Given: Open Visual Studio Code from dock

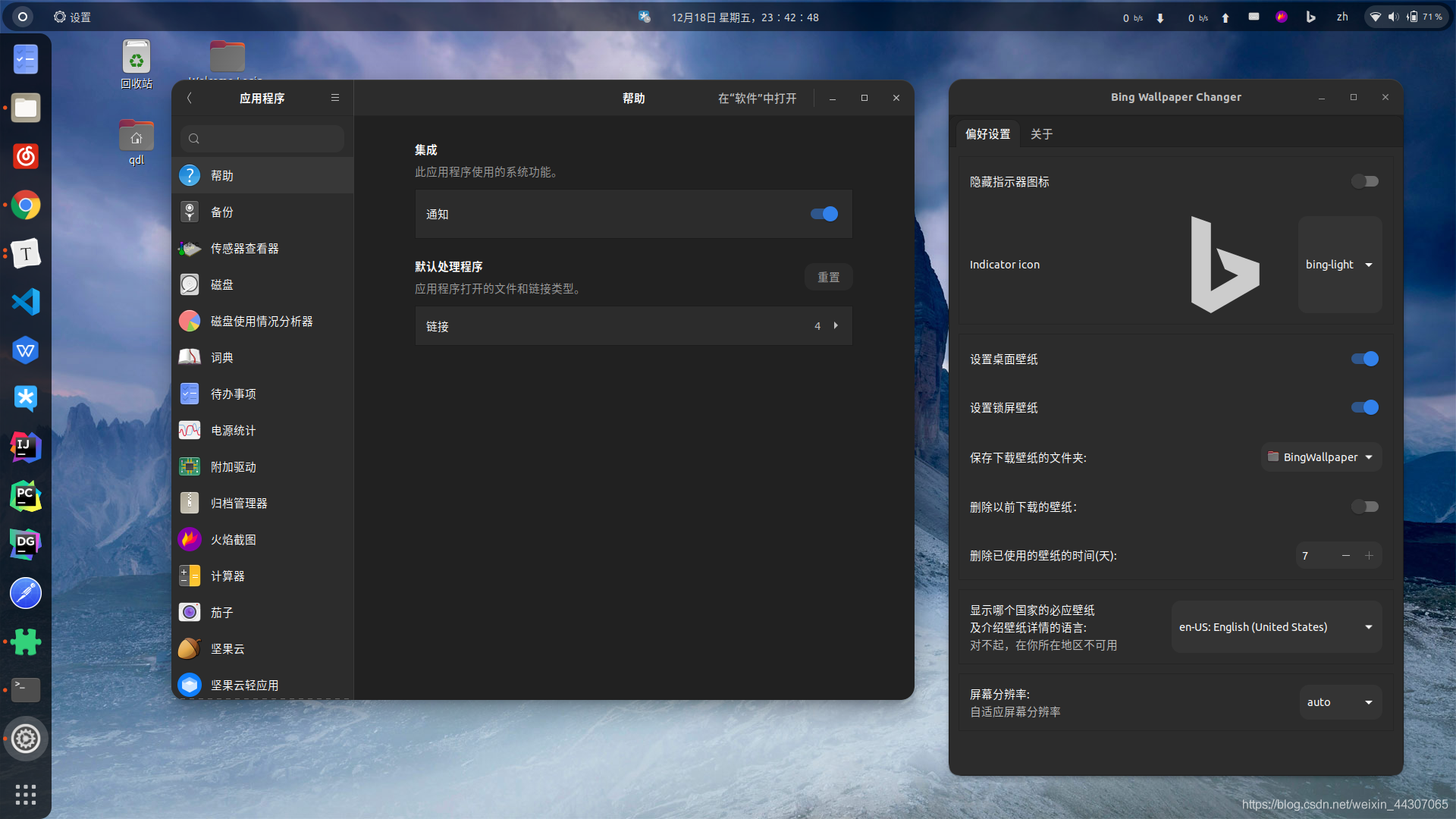Looking at the screenshot, I should pos(26,302).
